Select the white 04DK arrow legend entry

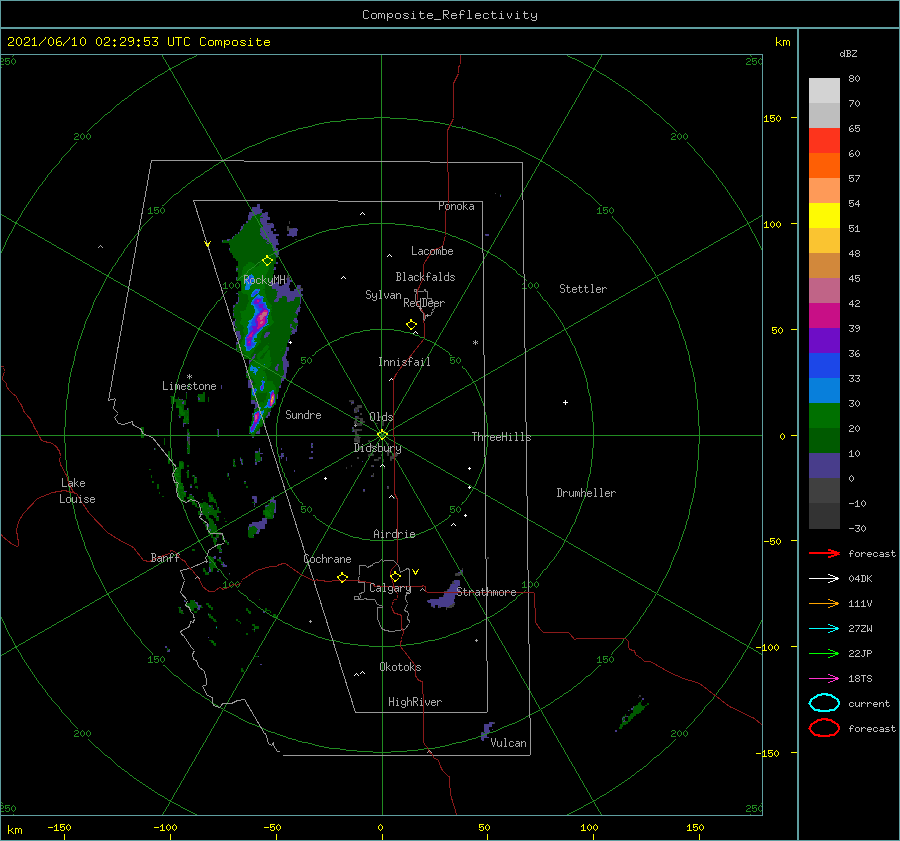click(824, 579)
